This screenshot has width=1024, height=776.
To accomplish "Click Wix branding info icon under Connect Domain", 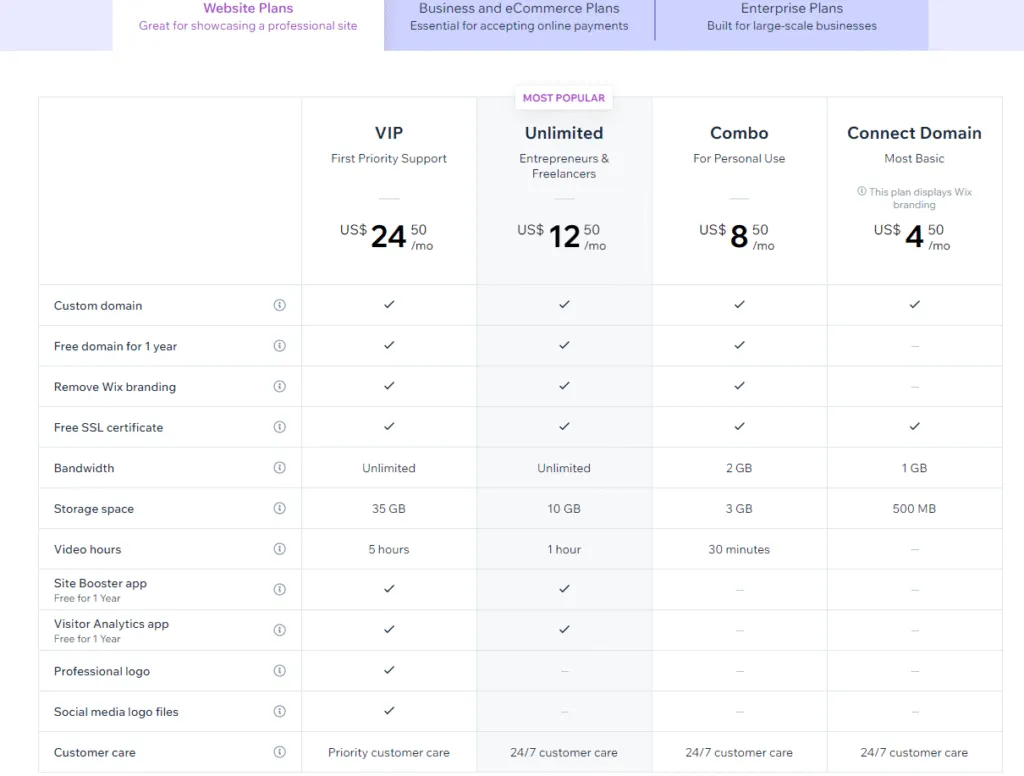I will (x=861, y=192).
